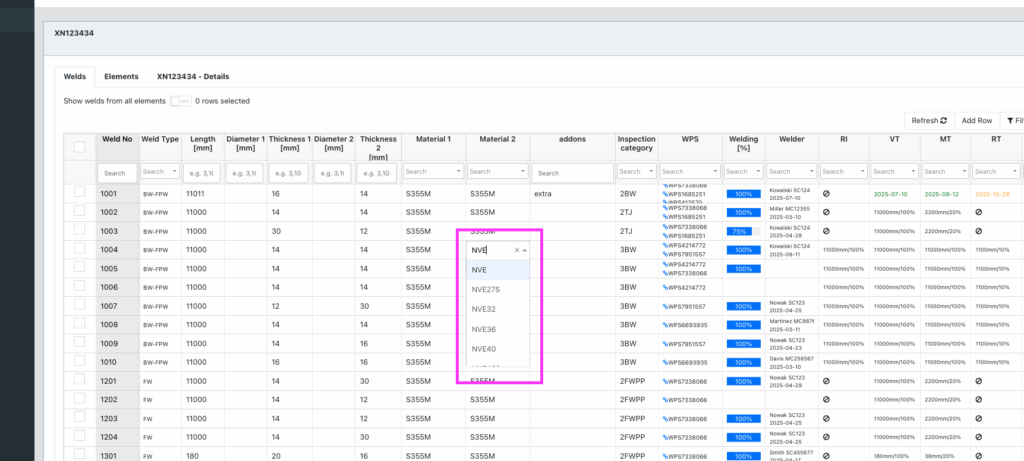Click the RI not-applicable icon in row 1201
The height and width of the screenshot is (461, 1024).
click(826, 381)
